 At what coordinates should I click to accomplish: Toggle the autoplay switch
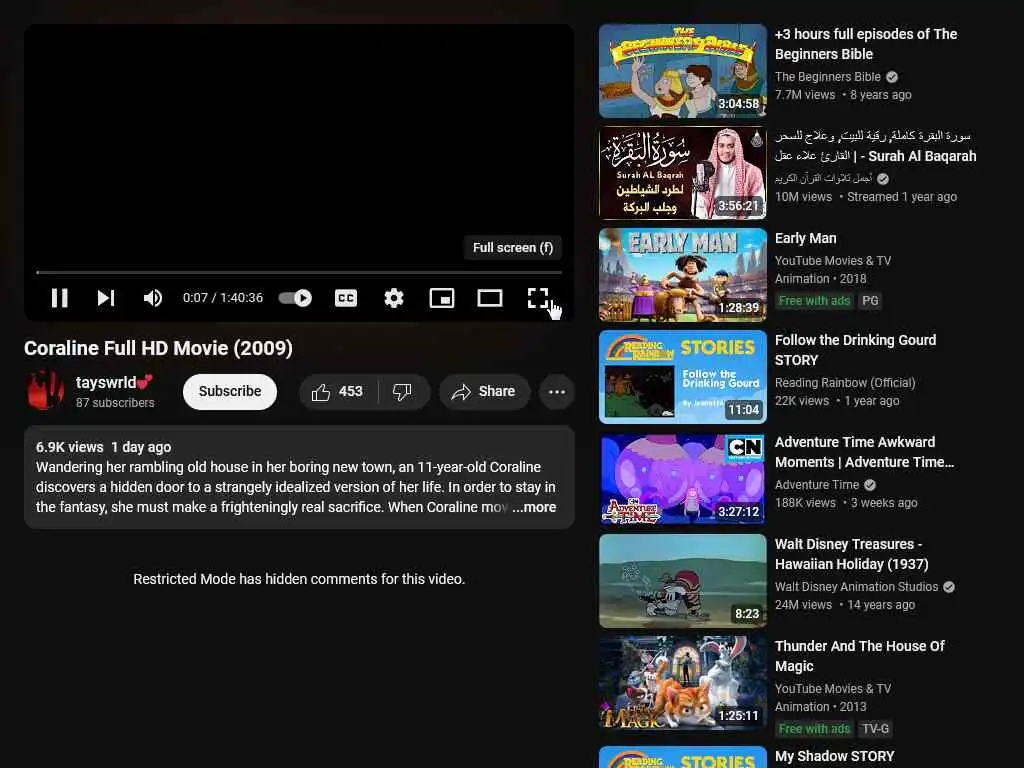[x=295, y=298]
